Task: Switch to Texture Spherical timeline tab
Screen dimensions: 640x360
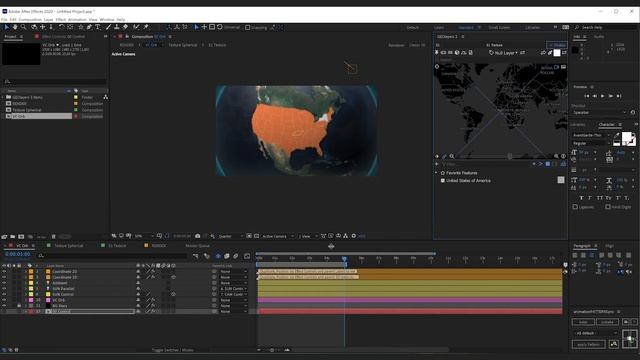Action: 69,246
